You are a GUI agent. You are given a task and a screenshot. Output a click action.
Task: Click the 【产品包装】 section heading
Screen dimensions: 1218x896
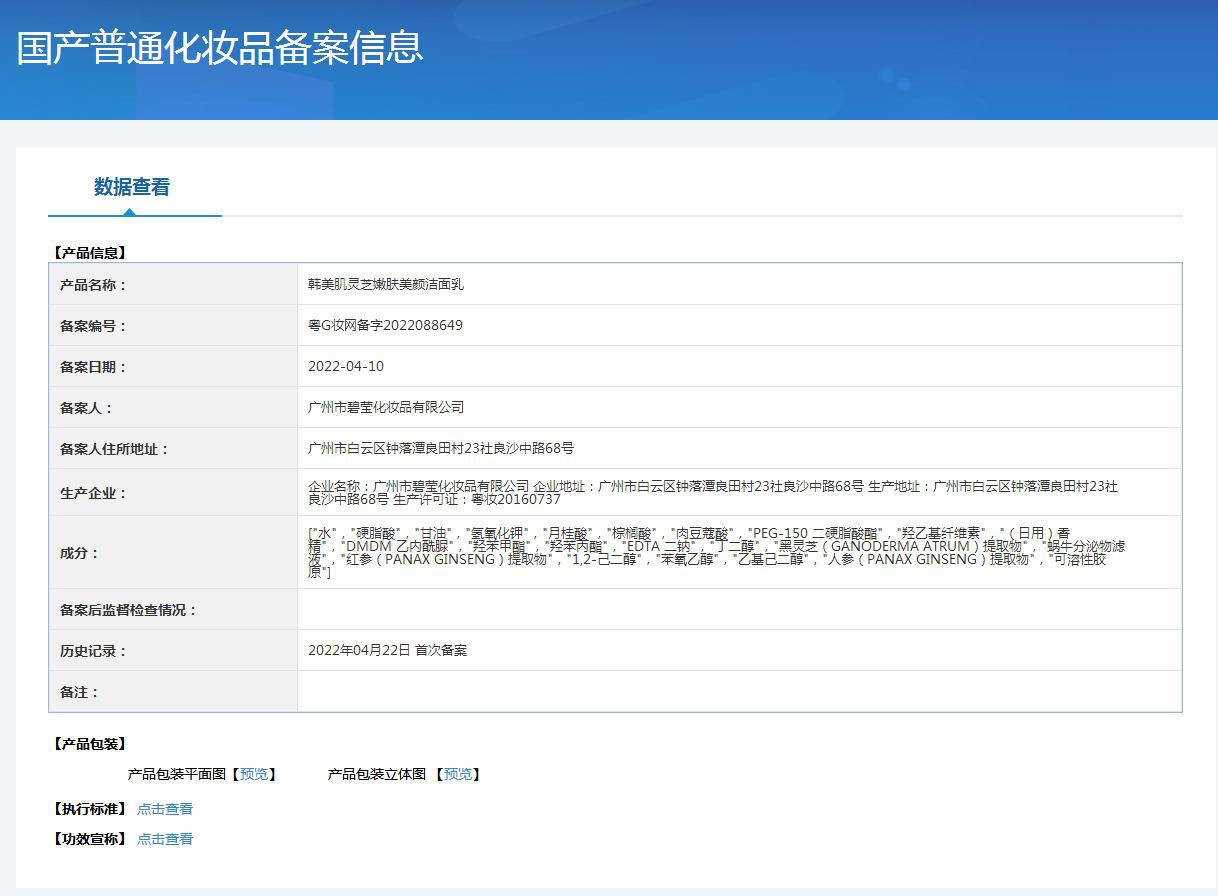(x=90, y=744)
